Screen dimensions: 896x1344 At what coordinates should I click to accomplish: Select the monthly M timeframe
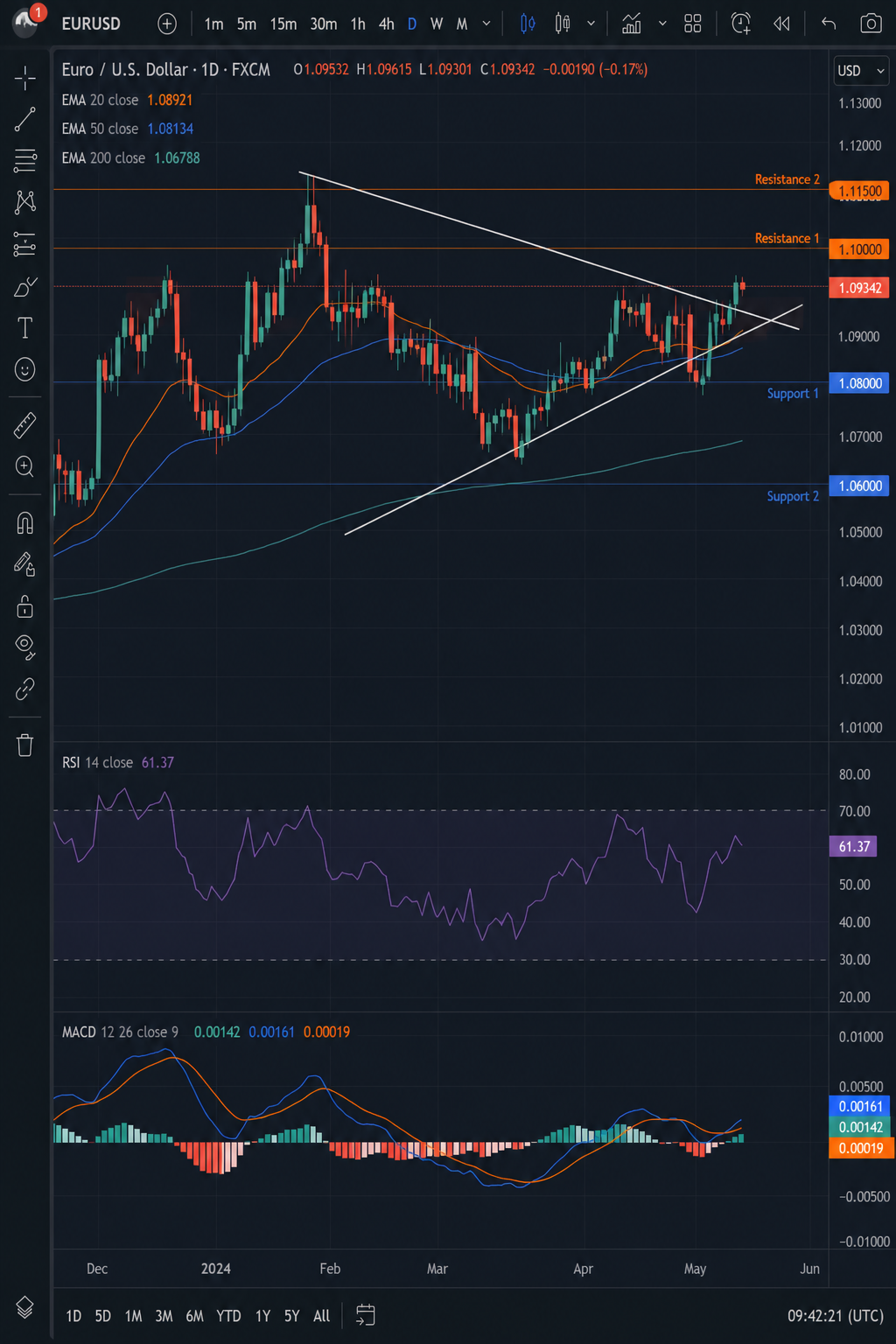(x=462, y=24)
